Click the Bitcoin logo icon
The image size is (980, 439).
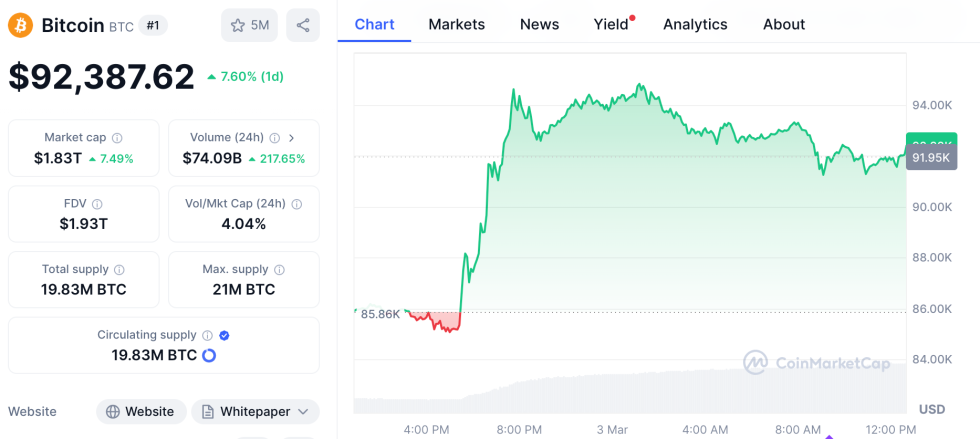(20, 25)
